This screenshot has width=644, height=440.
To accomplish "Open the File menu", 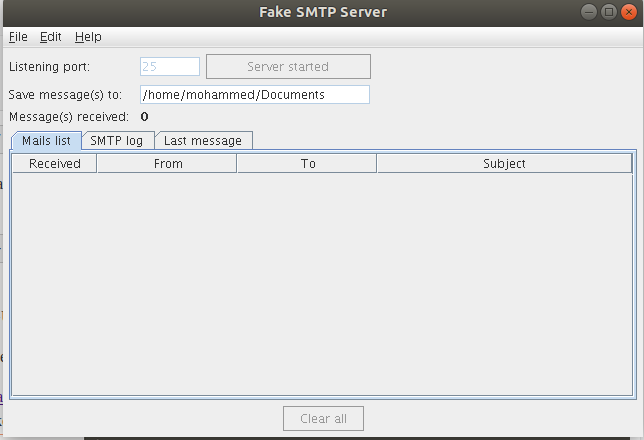I will [x=18, y=37].
